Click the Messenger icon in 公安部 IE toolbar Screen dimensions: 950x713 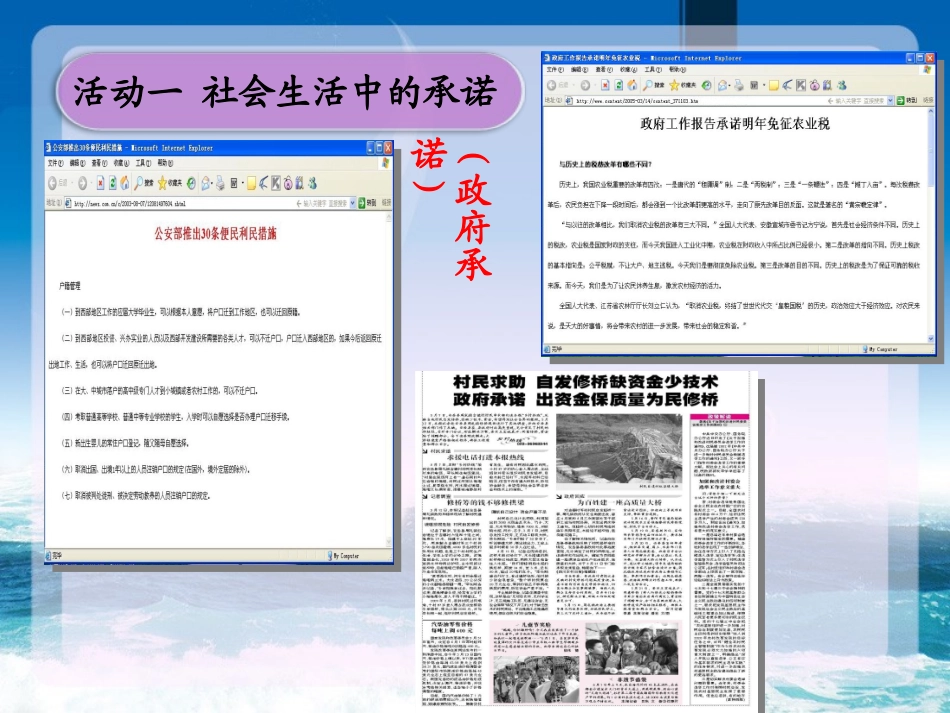pyautogui.click(x=313, y=183)
